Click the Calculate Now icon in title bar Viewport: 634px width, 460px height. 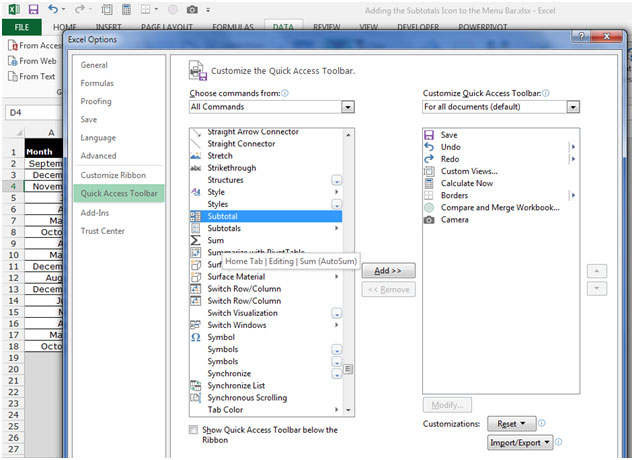pos(126,9)
